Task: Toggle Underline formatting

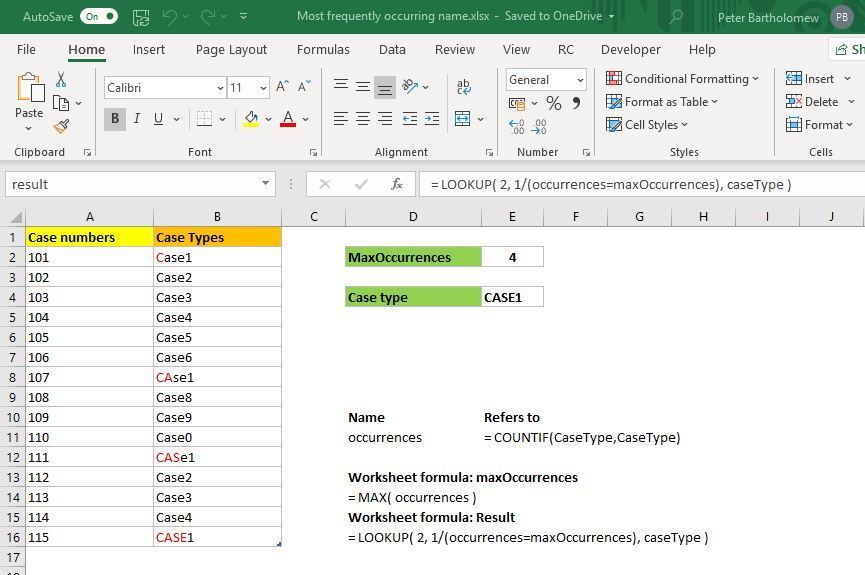Action: pos(158,119)
